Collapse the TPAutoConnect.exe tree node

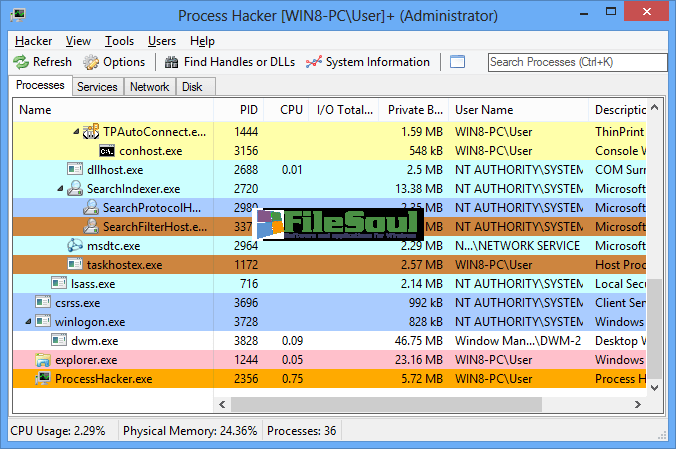76,132
